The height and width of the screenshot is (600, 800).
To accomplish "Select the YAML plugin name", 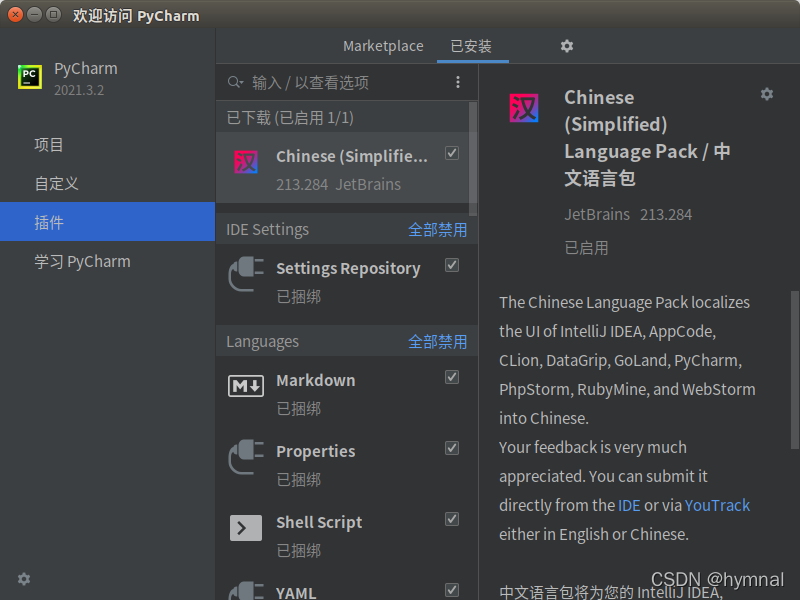I will 296,593.
